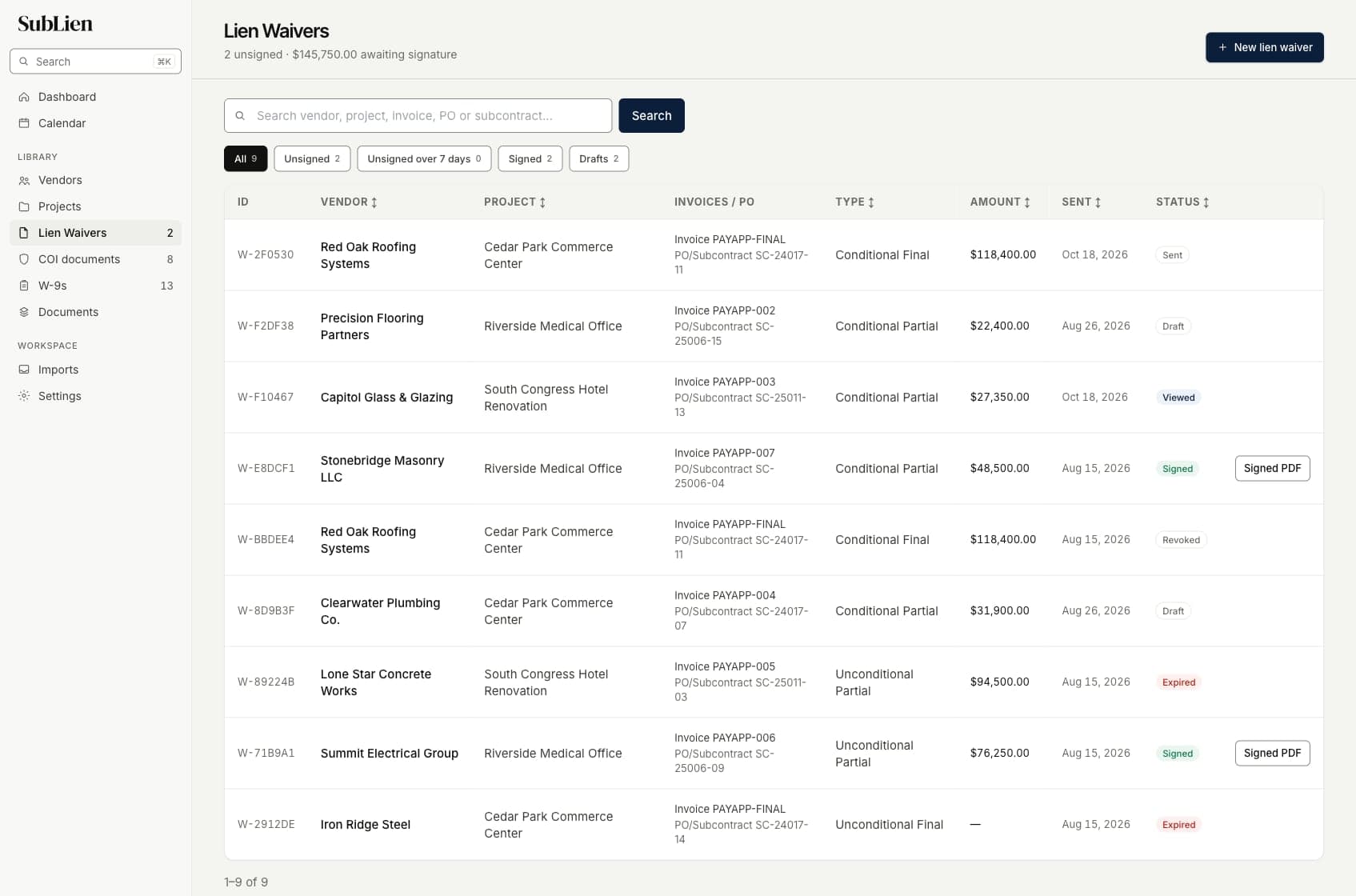Show Drafts filter
Screen dimensions: 1356x896
pyautogui.click(x=599, y=158)
